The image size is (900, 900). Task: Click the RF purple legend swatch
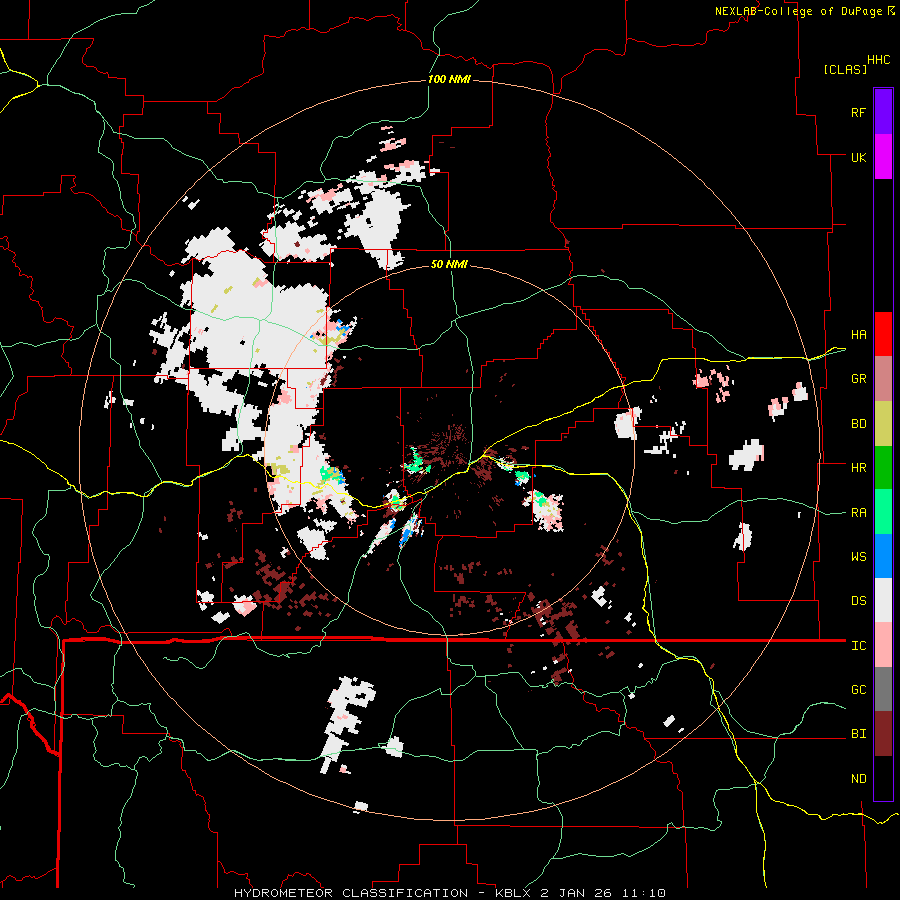pos(883,112)
